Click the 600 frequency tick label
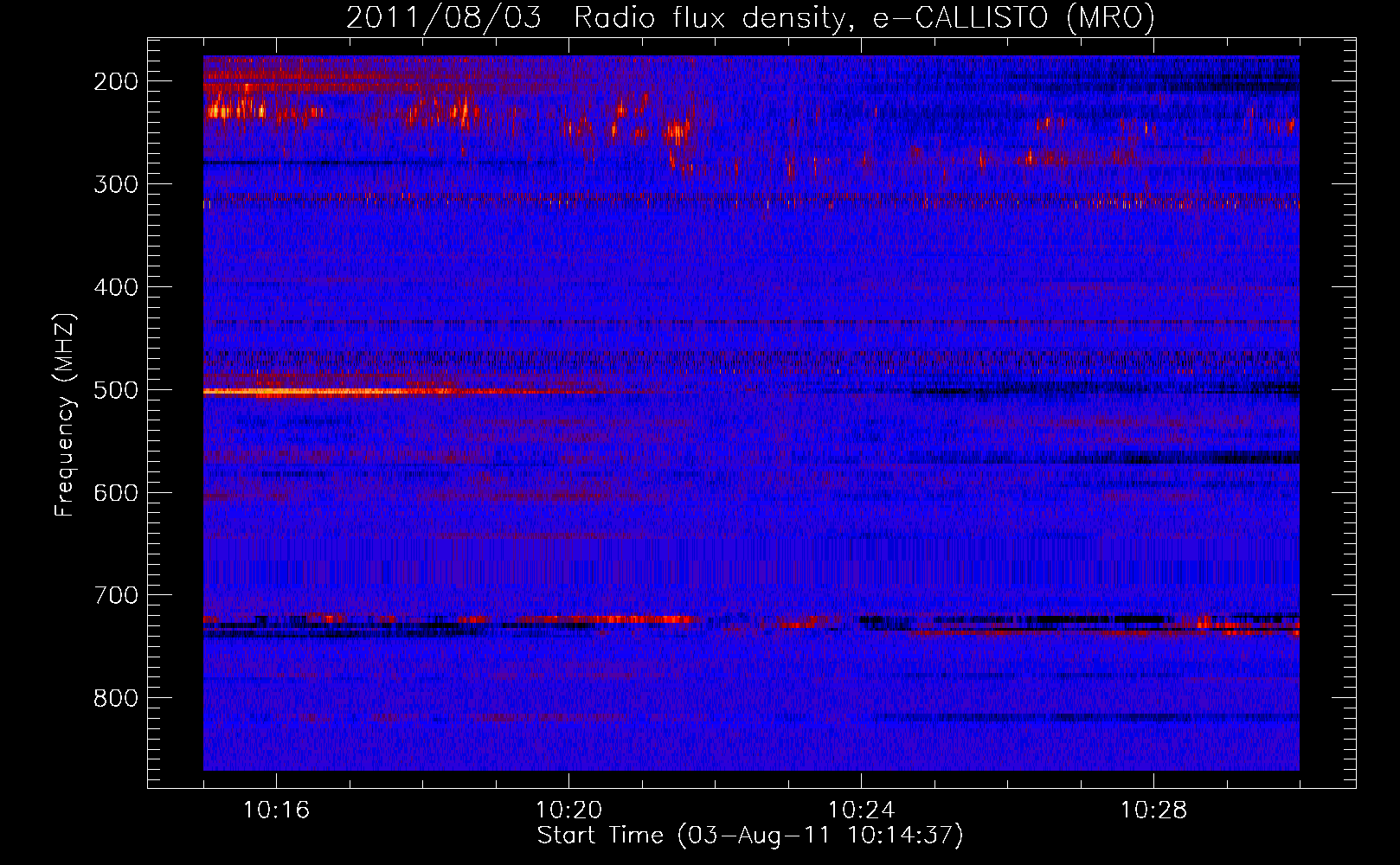 point(116,493)
